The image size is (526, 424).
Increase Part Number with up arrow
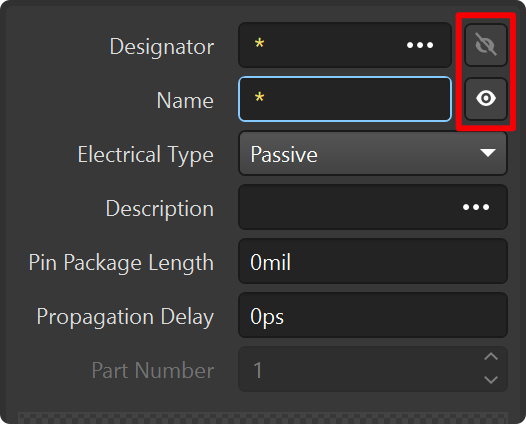[491, 357]
